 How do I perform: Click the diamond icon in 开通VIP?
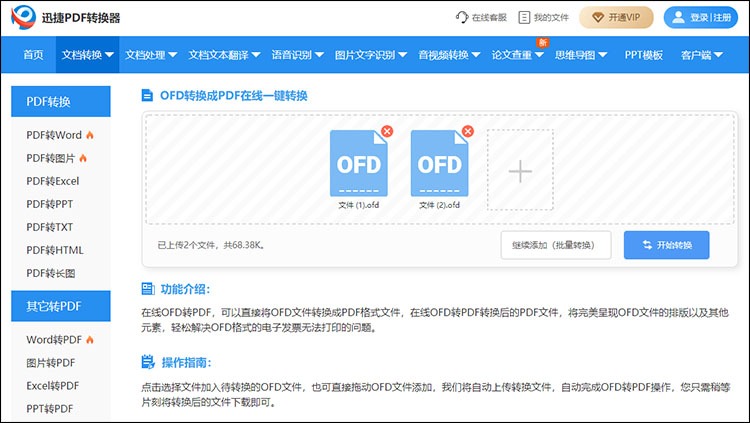pyautogui.click(x=598, y=18)
